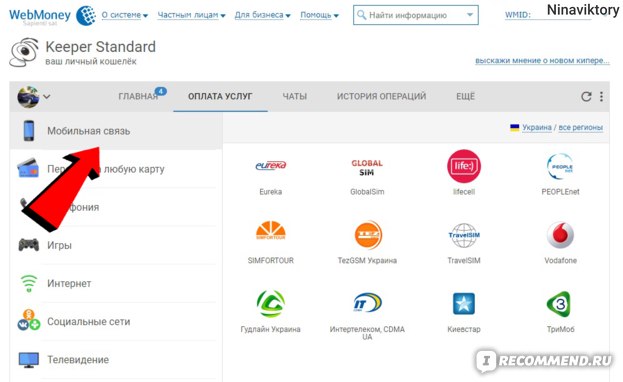
Task: Open the 'все регионы' link
Action: pyautogui.click(x=580, y=127)
